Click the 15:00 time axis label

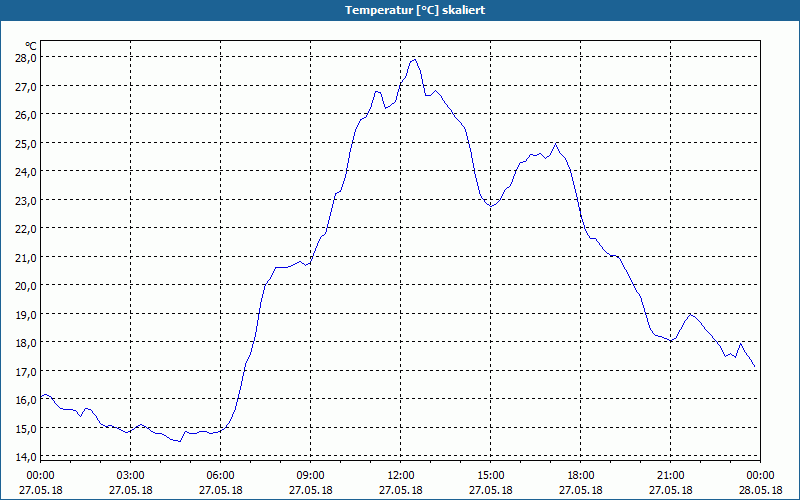[491, 476]
